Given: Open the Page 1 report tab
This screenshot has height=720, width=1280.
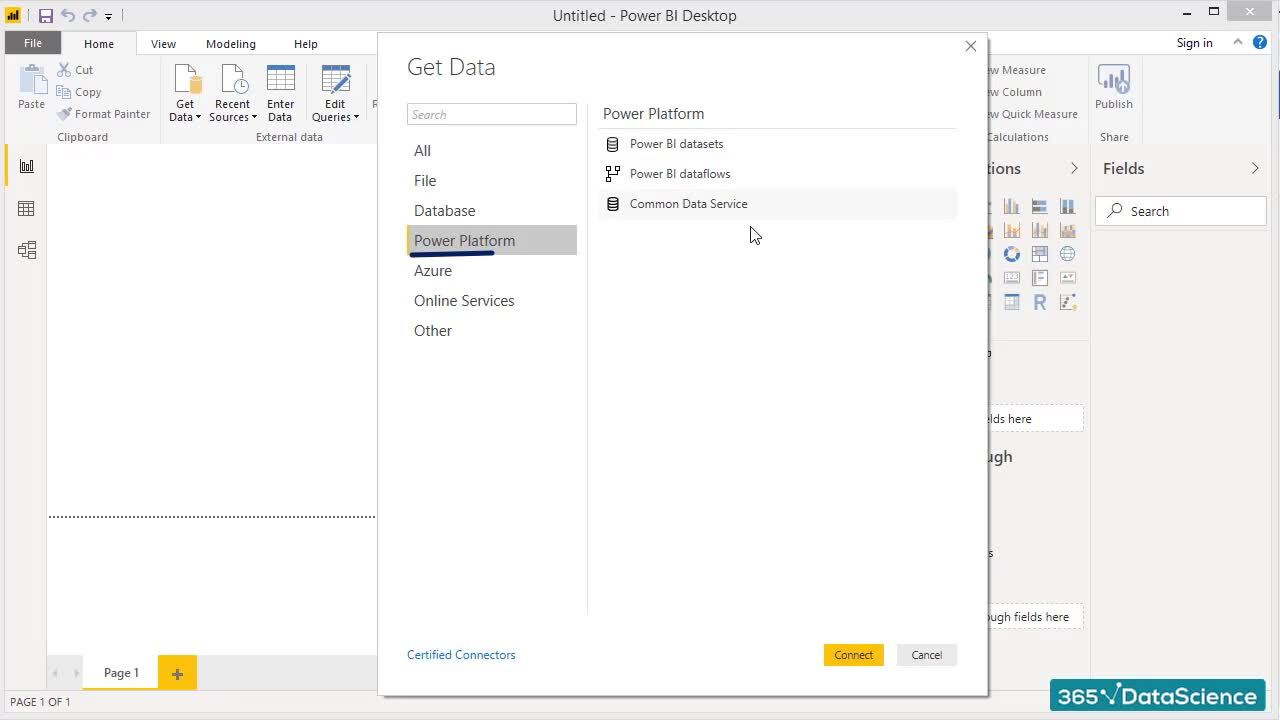Looking at the screenshot, I should (121, 673).
